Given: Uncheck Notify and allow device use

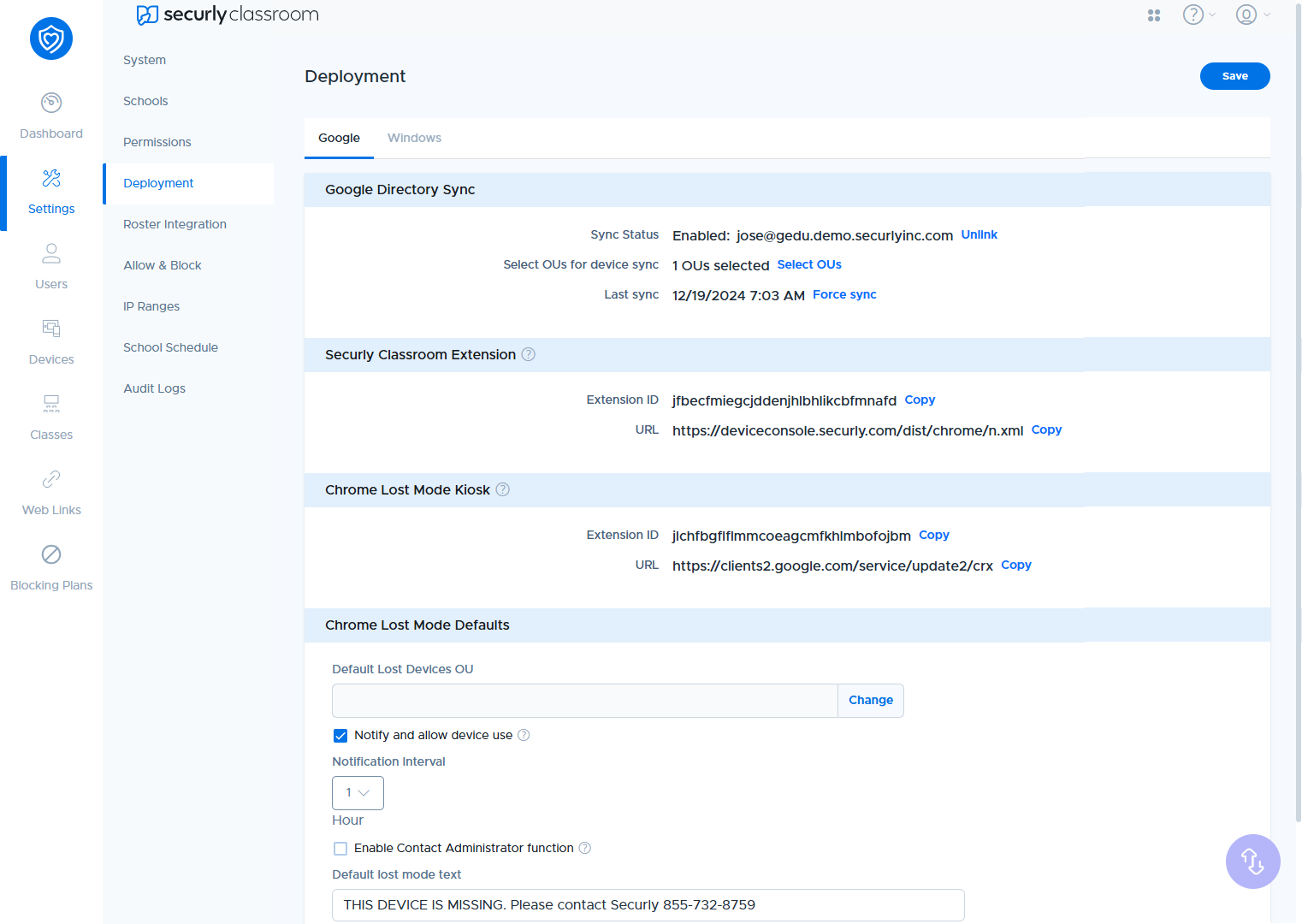Looking at the screenshot, I should pos(340,736).
